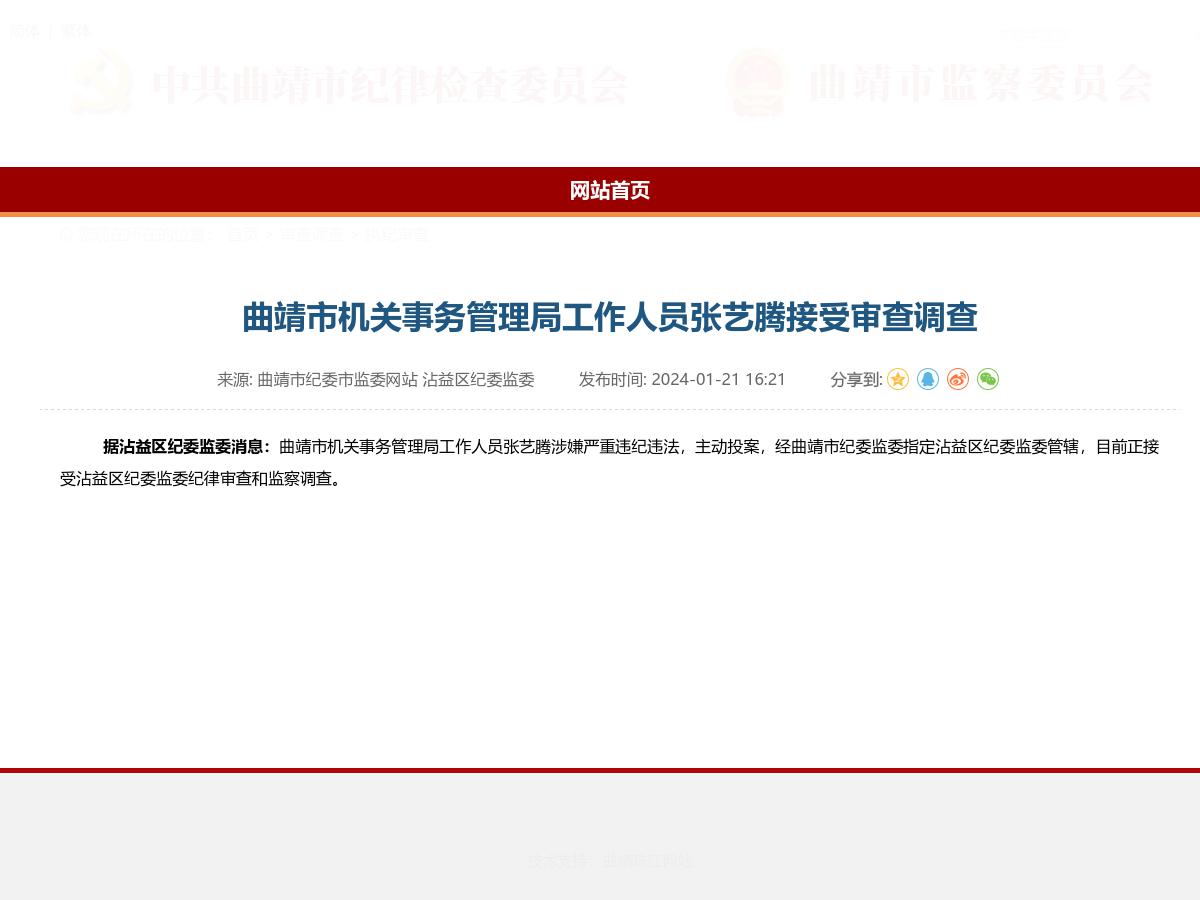
Task: Select the publish time 2024-01-21 16:21
Action: coord(719,379)
